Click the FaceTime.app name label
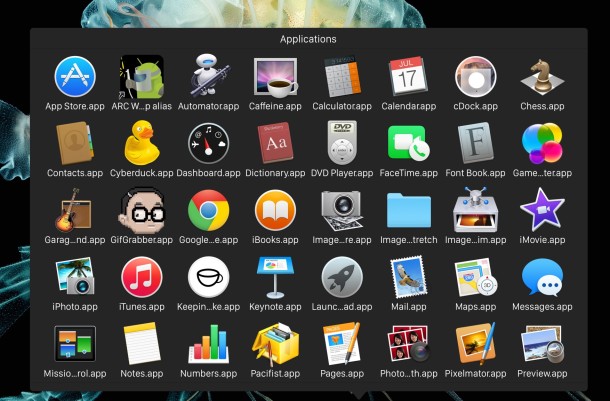 (408, 173)
